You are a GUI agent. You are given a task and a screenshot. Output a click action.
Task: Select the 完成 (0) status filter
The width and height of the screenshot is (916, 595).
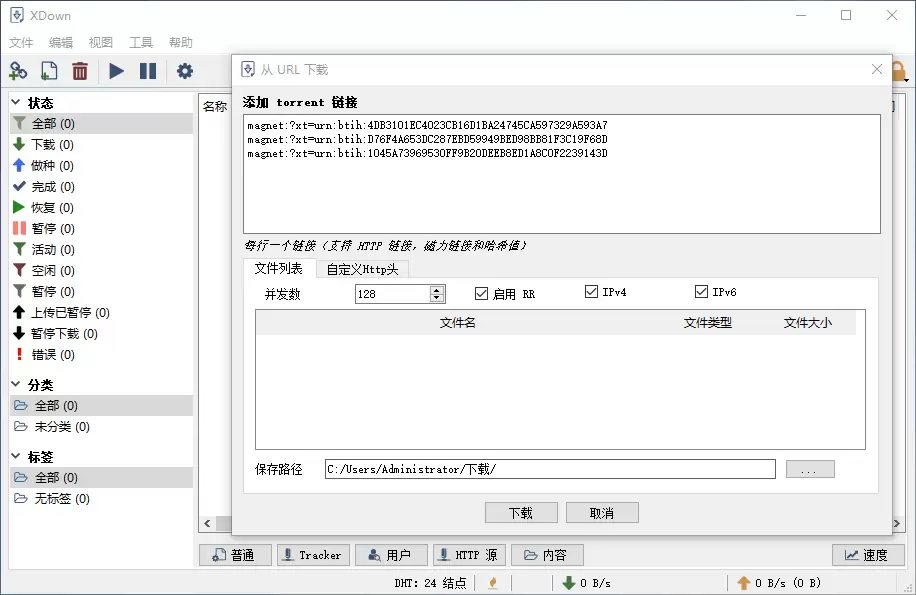tap(101, 186)
